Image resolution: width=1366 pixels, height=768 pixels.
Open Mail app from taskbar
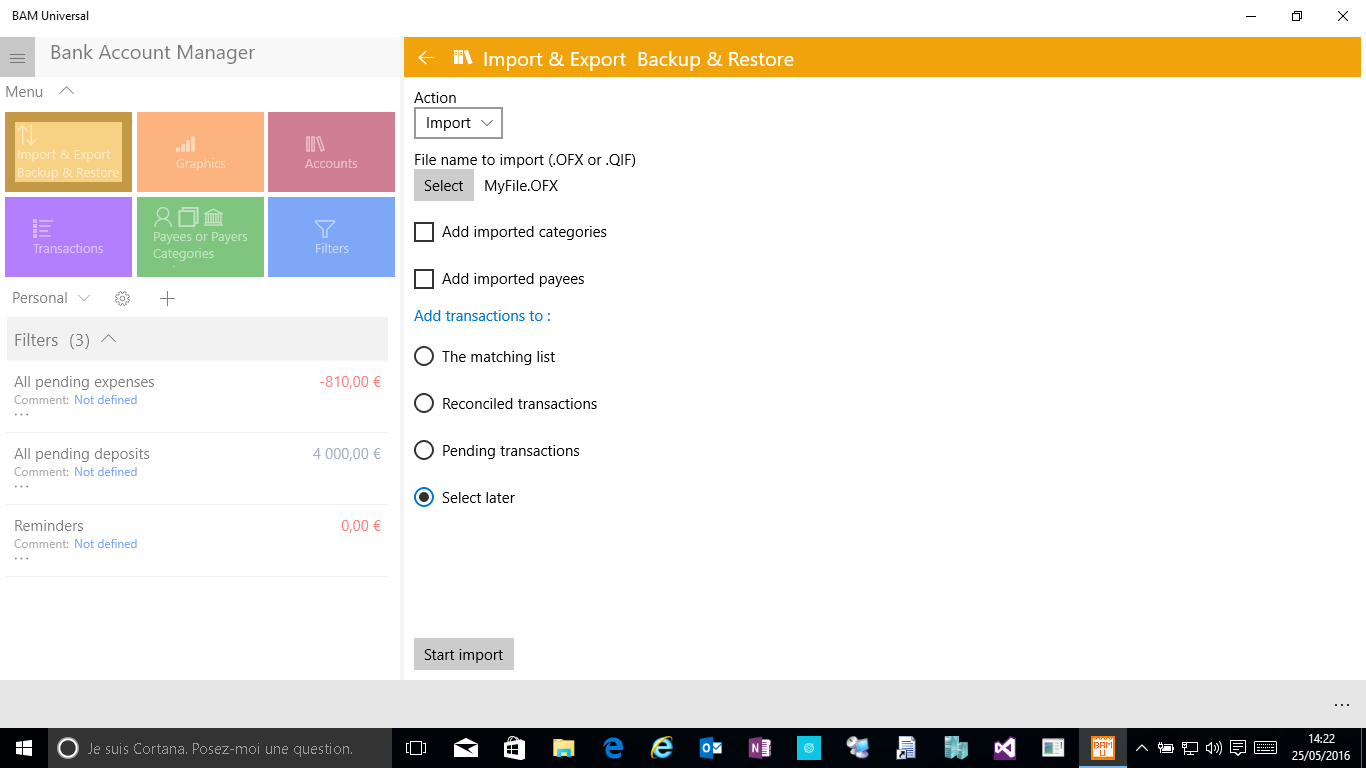pyautogui.click(x=466, y=748)
